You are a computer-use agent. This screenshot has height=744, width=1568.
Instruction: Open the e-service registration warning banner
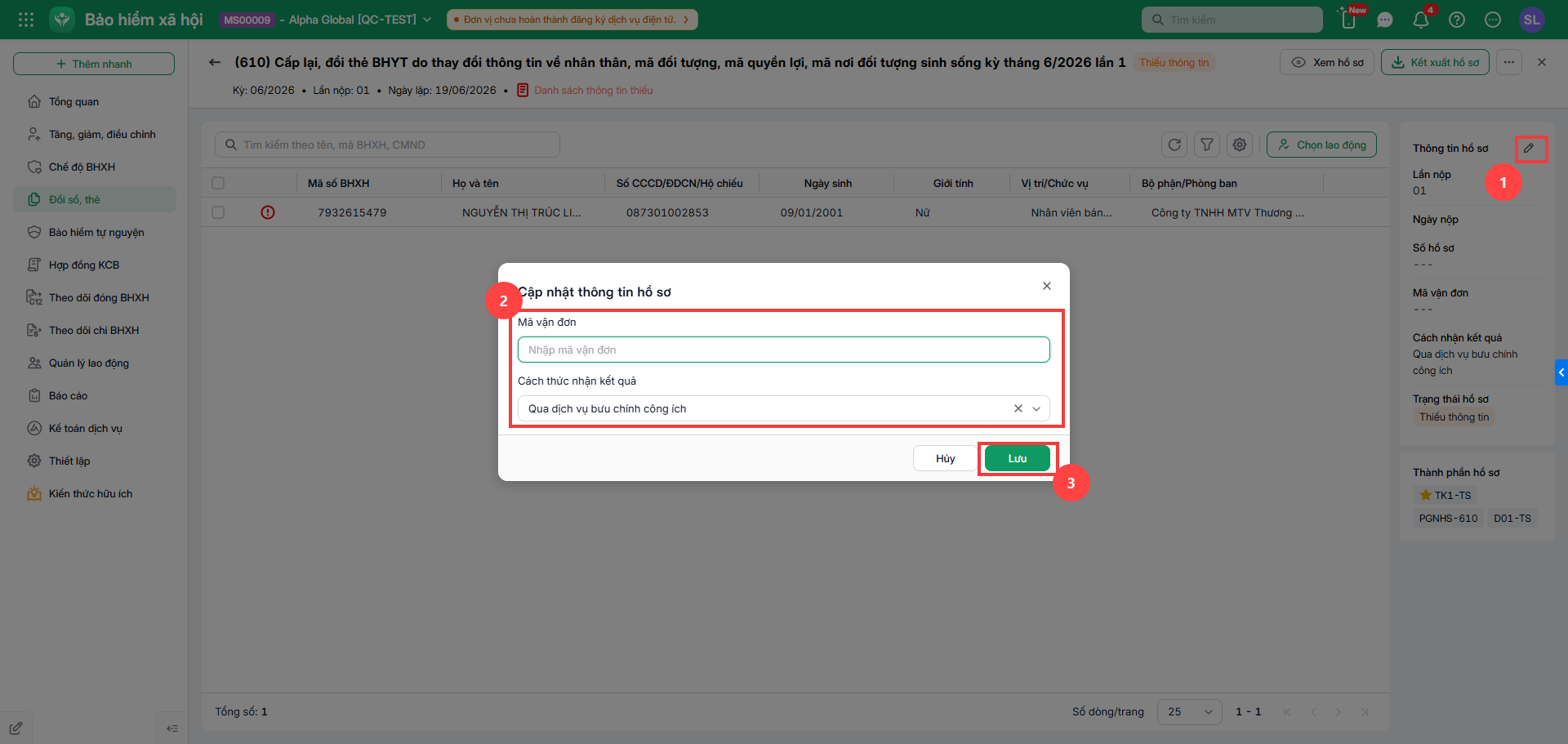572,20
